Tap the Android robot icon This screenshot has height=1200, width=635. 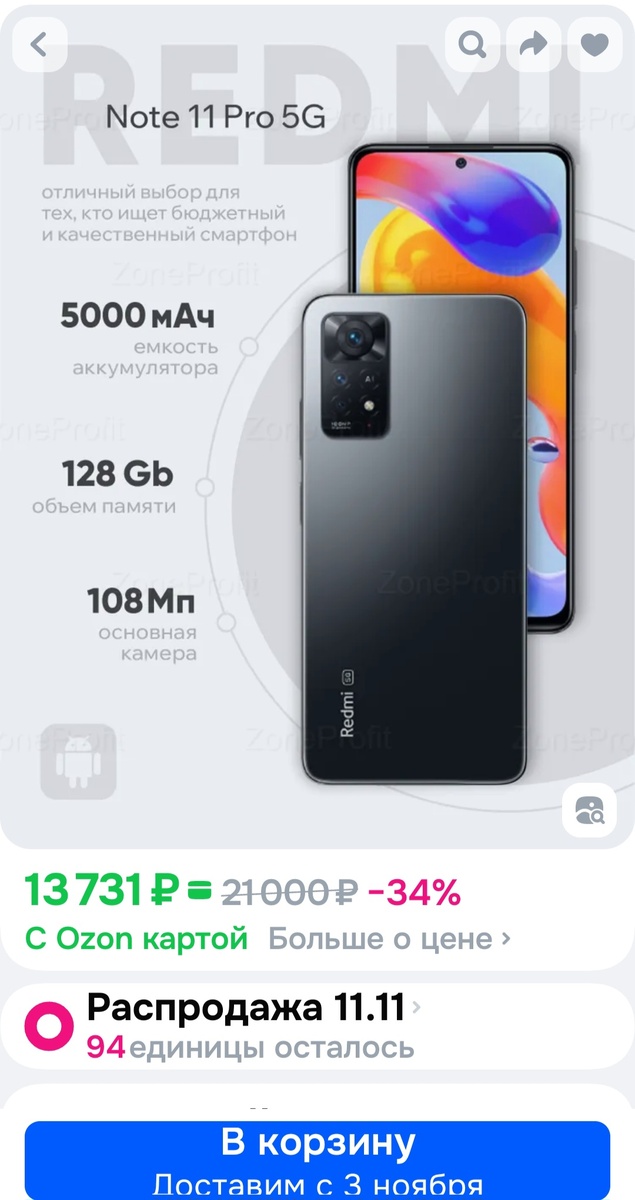78,762
